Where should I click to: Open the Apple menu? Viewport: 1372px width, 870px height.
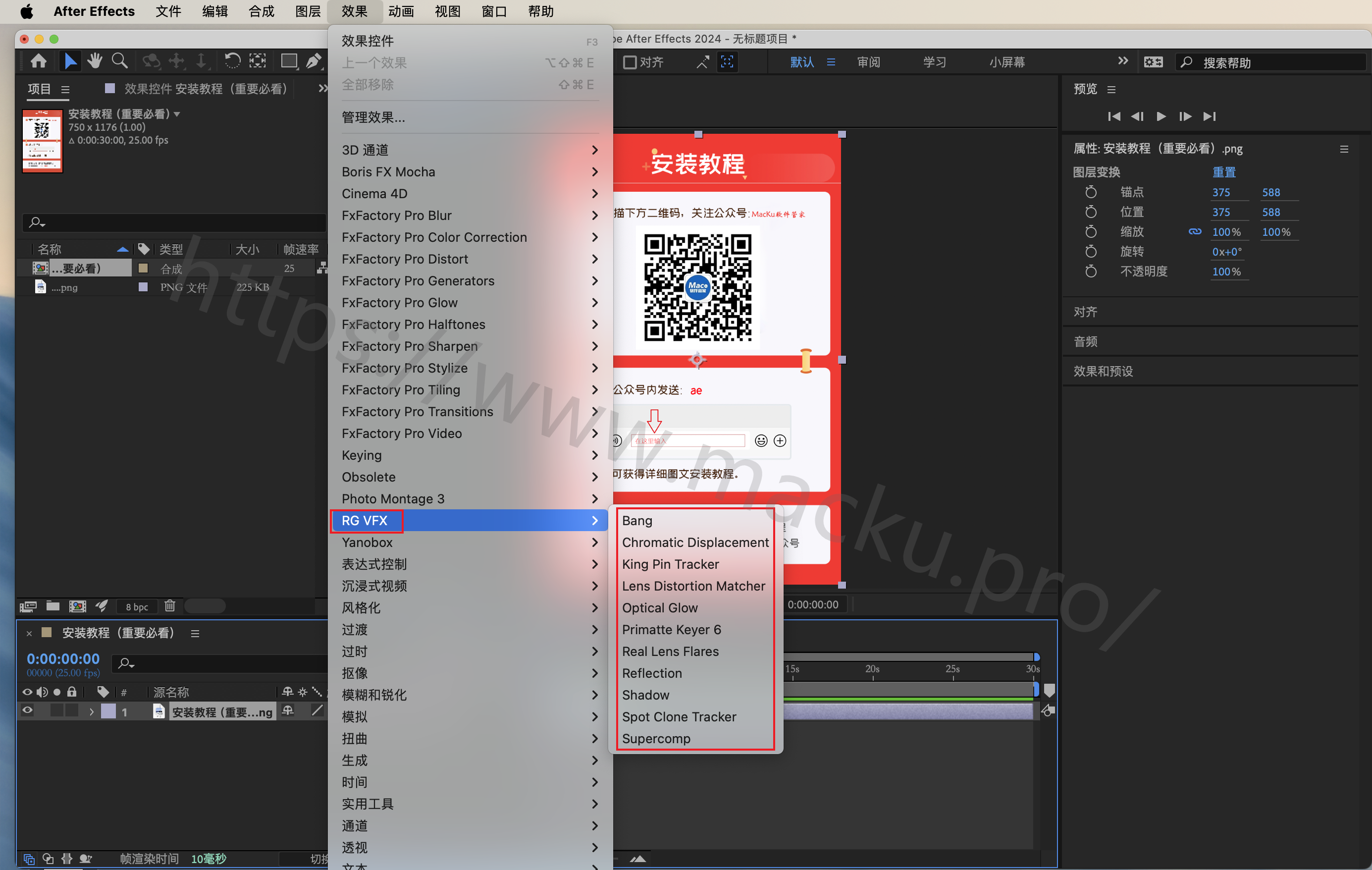point(26,11)
